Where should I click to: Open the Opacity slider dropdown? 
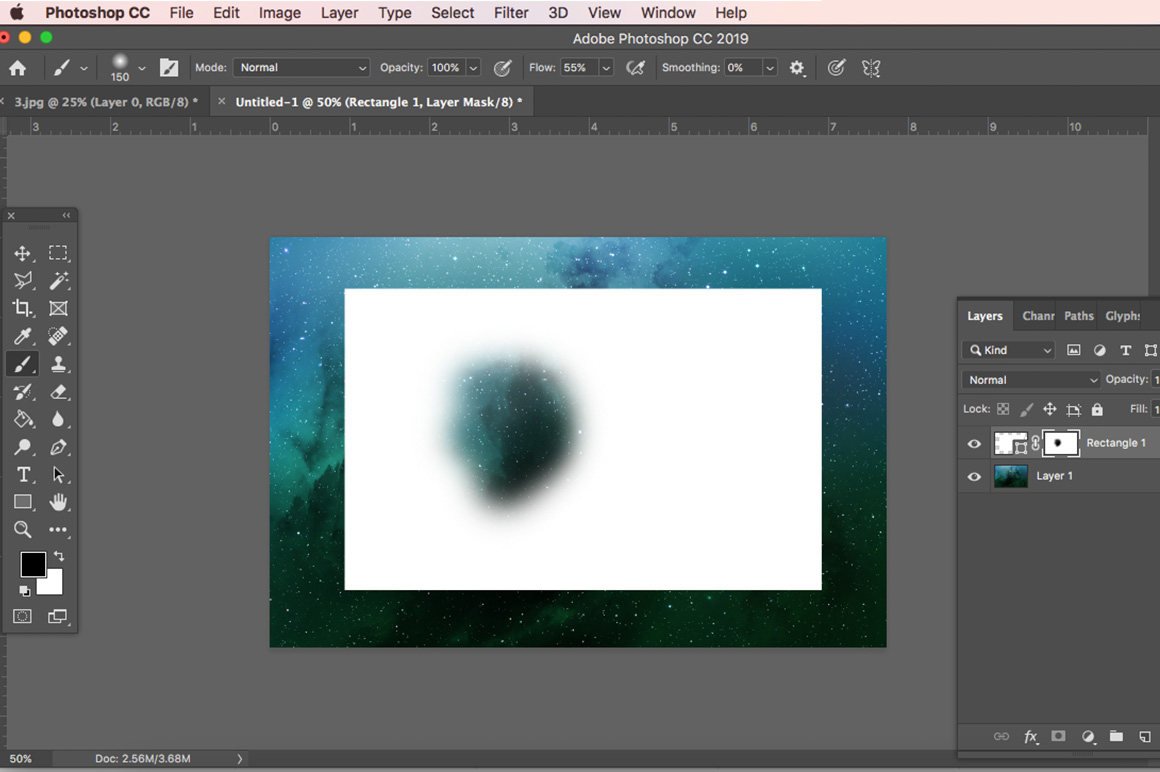(473, 68)
